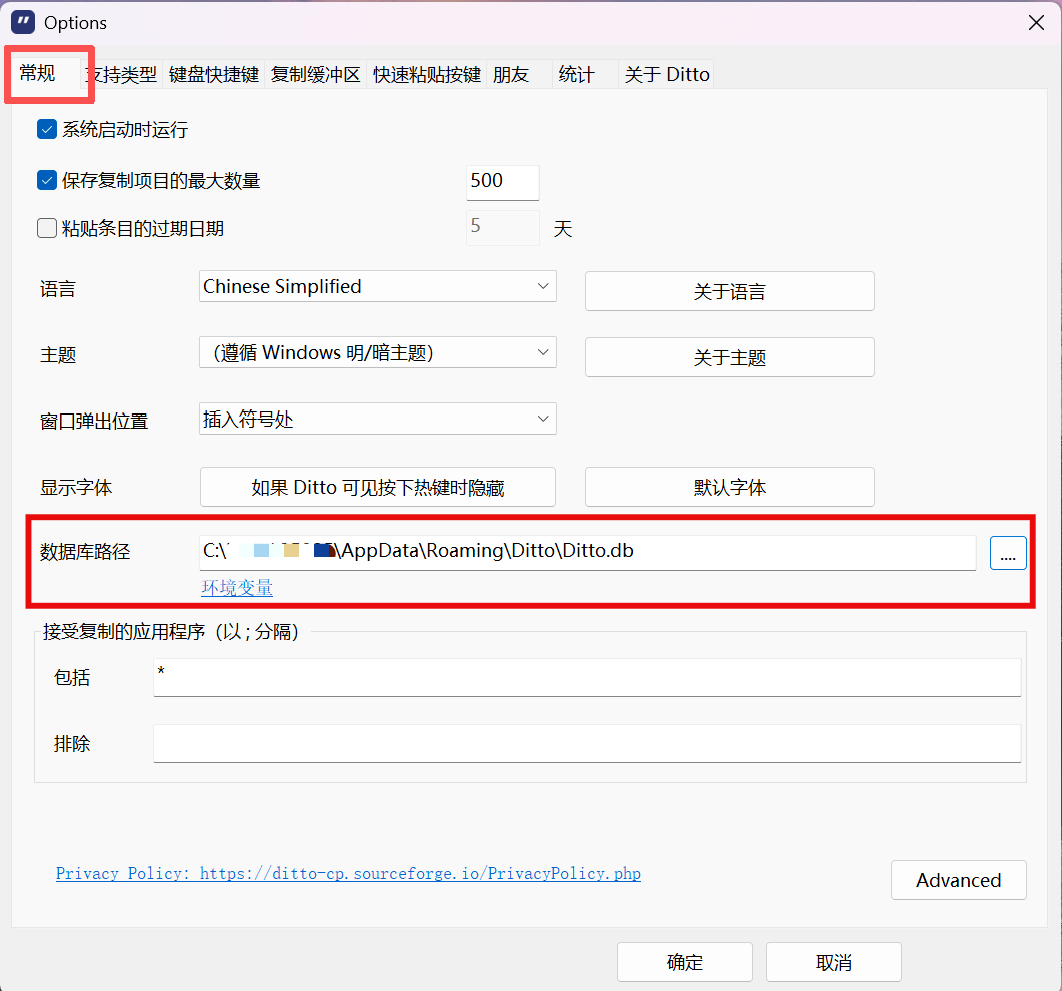Click the 数据库路径 text field
The image size is (1062, 991).
click(x=587, y=553)
